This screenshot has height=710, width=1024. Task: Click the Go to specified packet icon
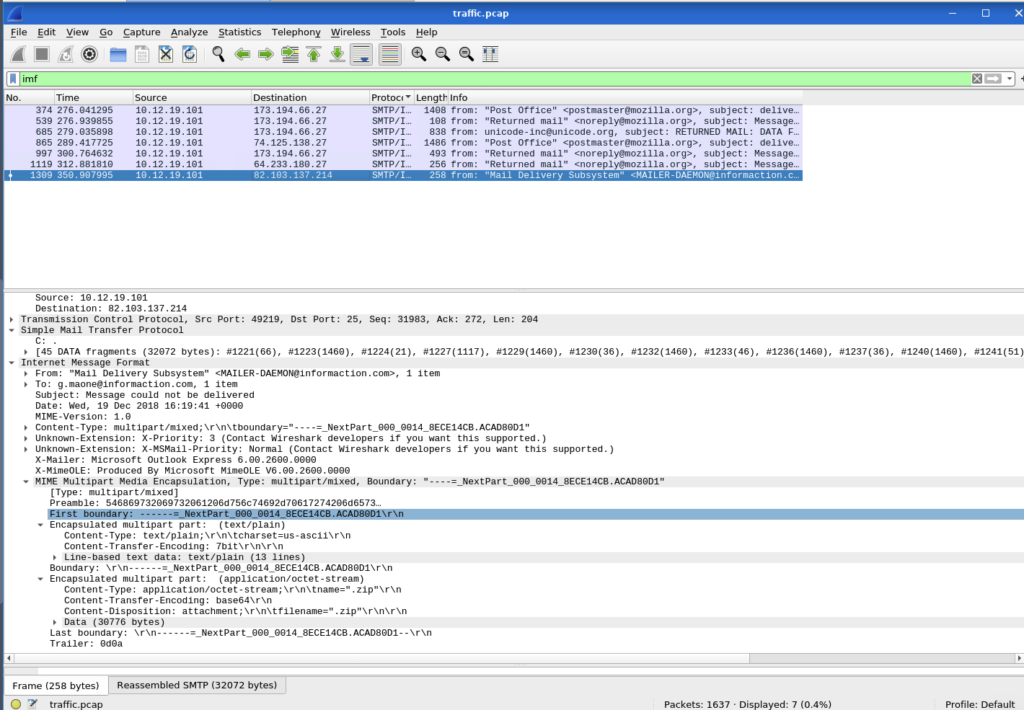pyautogui.click(x=290, y=54)
